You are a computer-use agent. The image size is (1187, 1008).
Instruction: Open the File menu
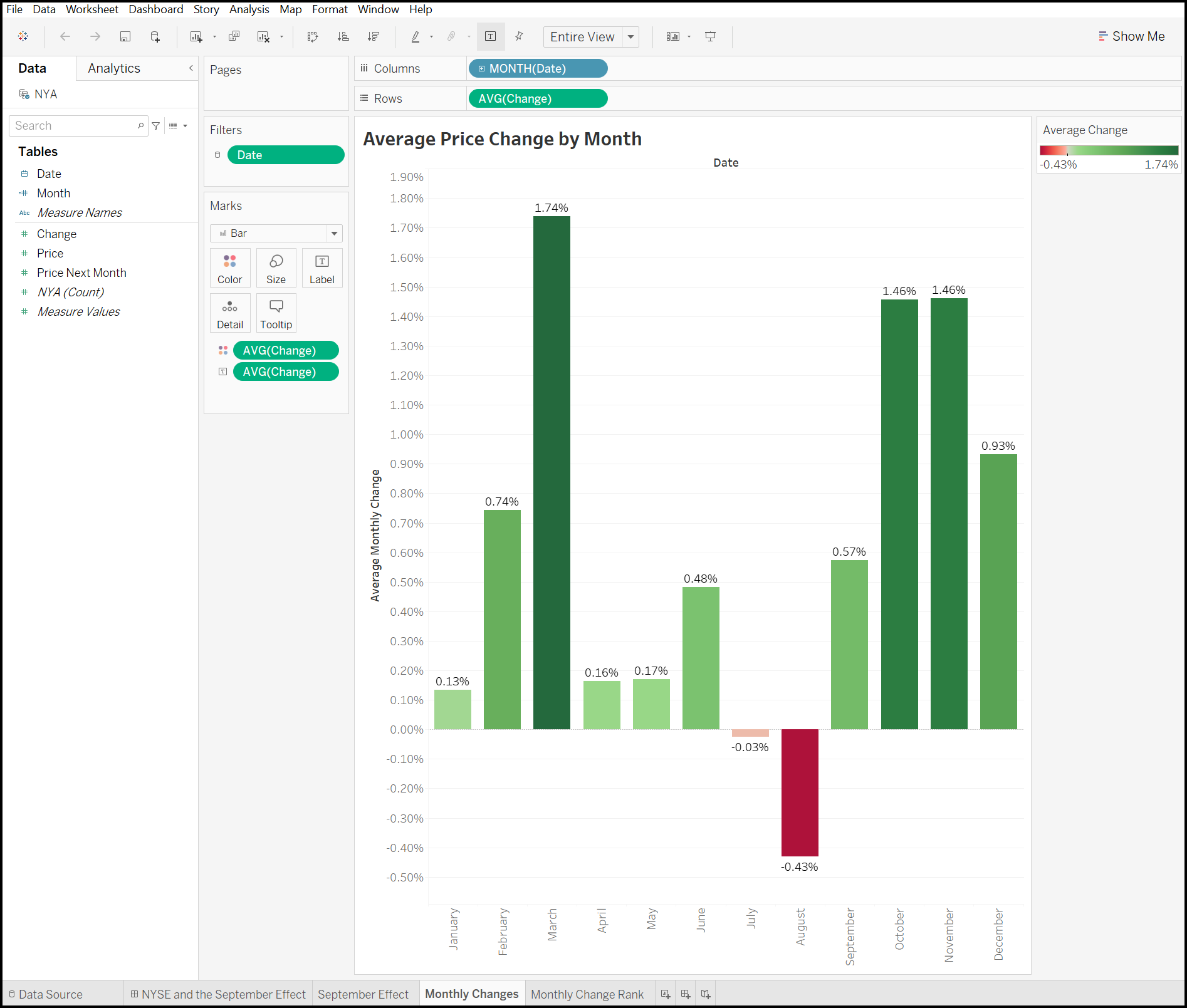click(14, 9)
